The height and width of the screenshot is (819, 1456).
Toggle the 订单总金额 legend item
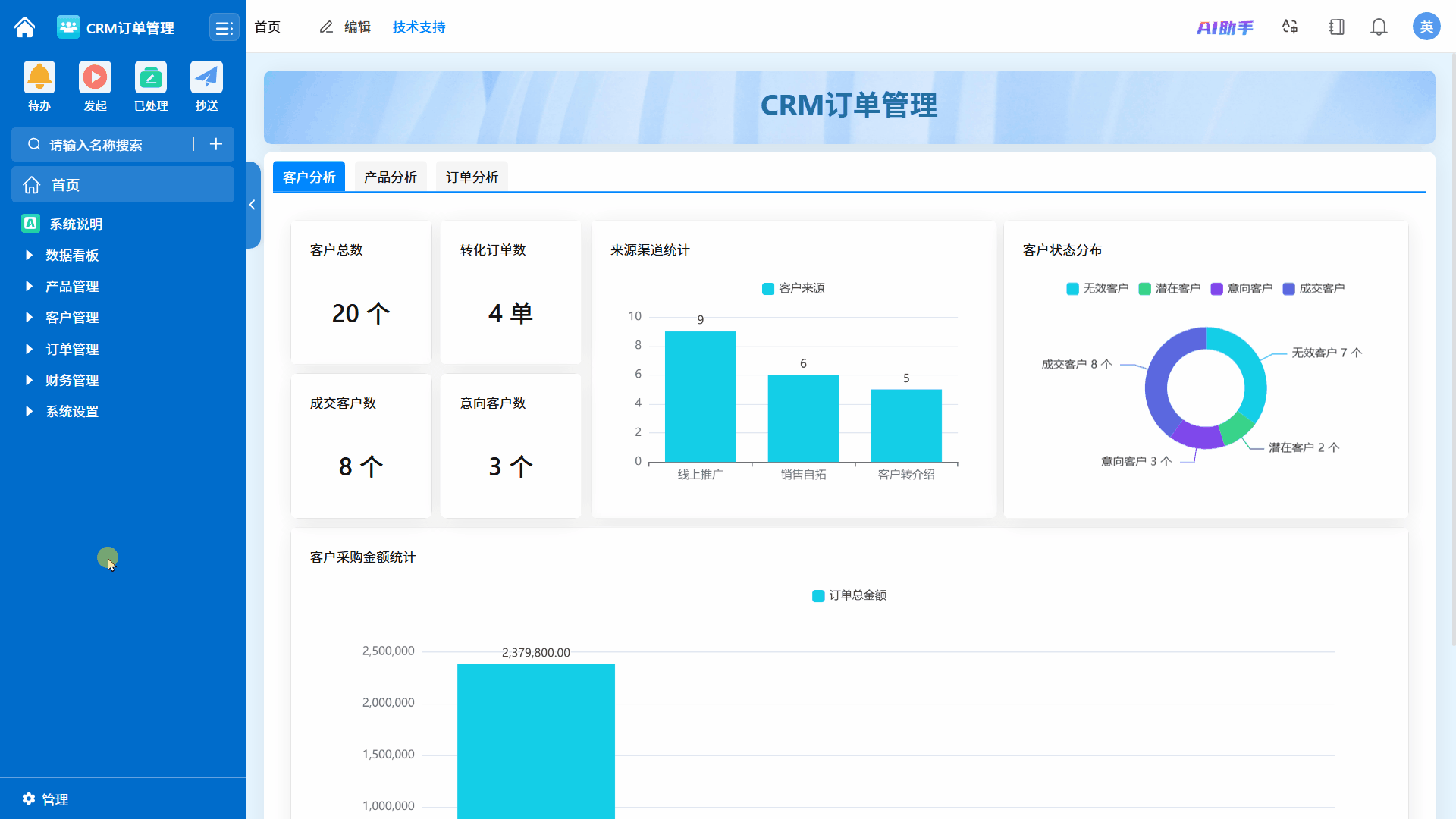point(849,595)
